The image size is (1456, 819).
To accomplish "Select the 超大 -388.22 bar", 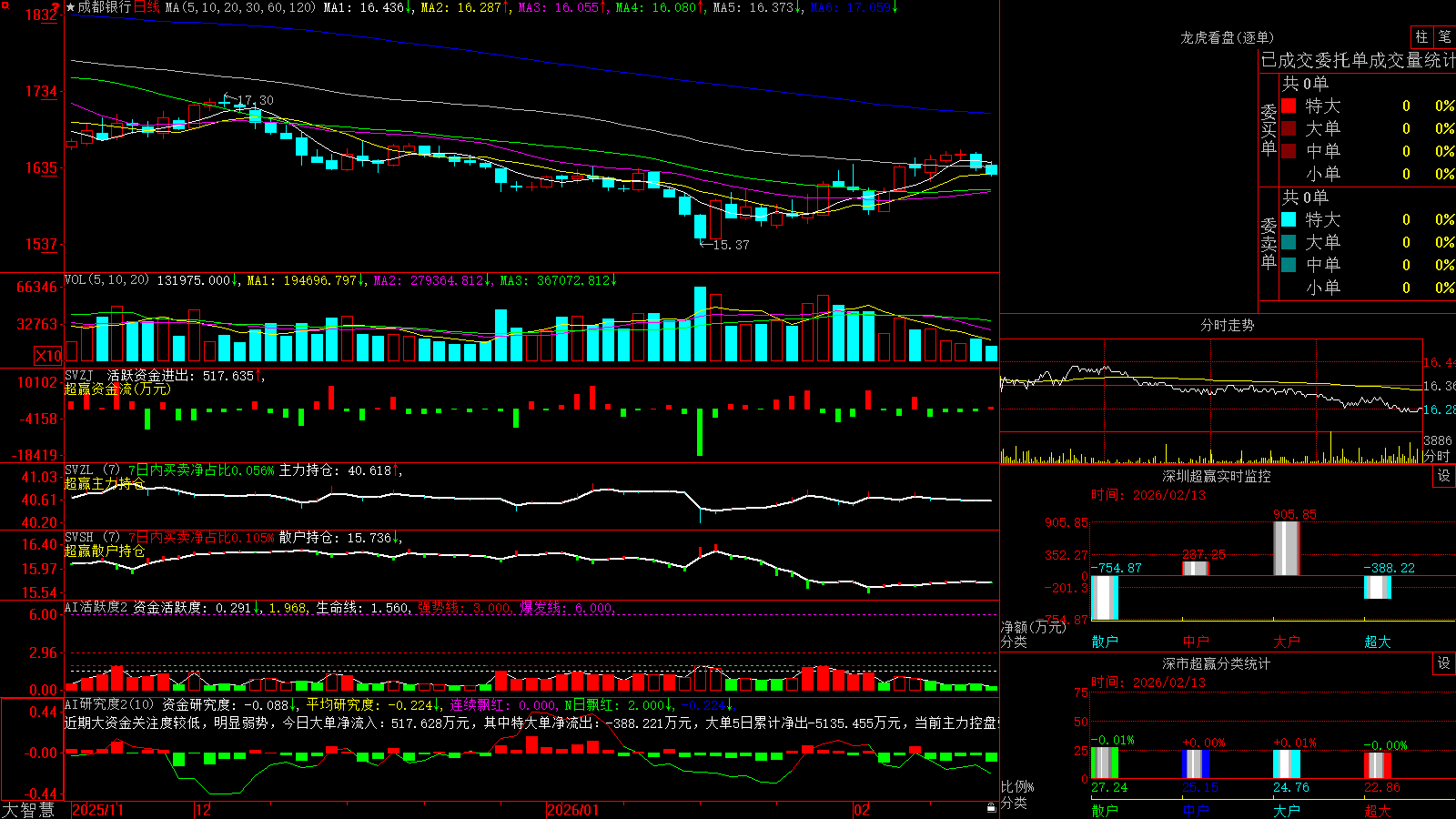I will click(x=1378, y=587).
